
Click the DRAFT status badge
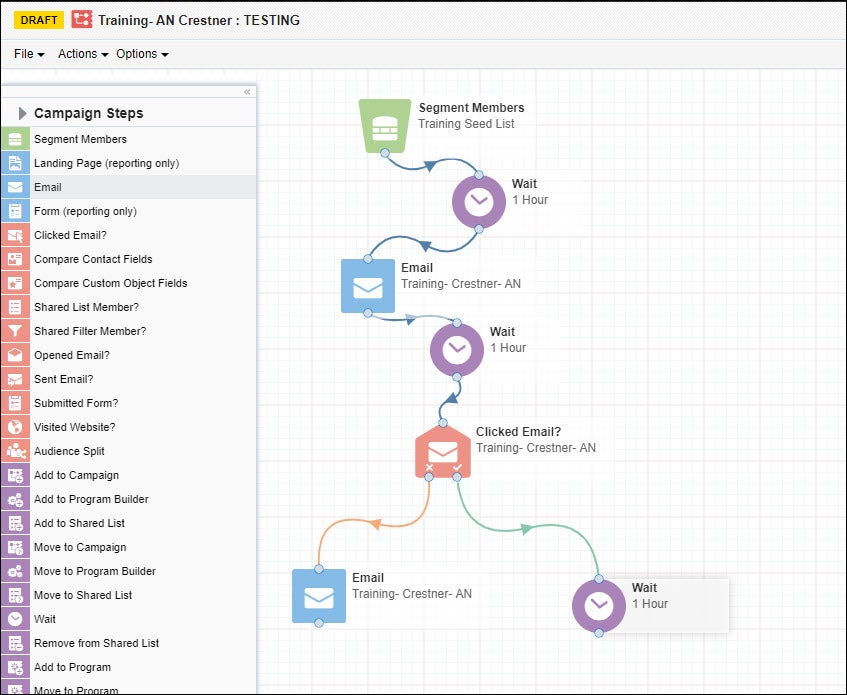pos(39,20)
